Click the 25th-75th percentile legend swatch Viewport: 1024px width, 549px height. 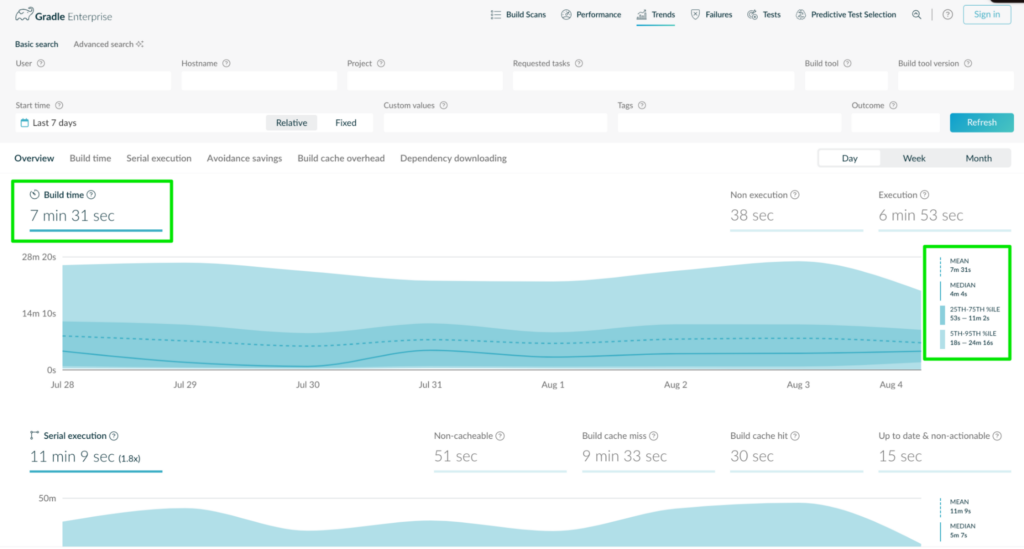point(942,314)
